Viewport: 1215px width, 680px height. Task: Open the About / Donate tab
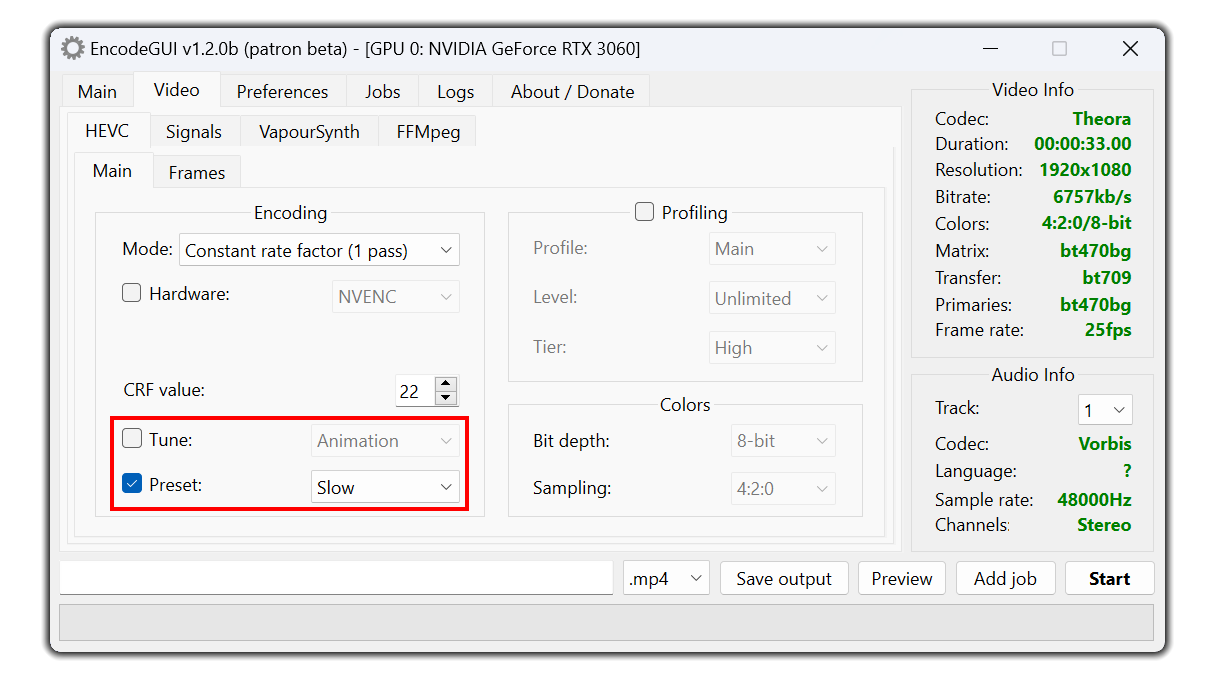(572, 91)
